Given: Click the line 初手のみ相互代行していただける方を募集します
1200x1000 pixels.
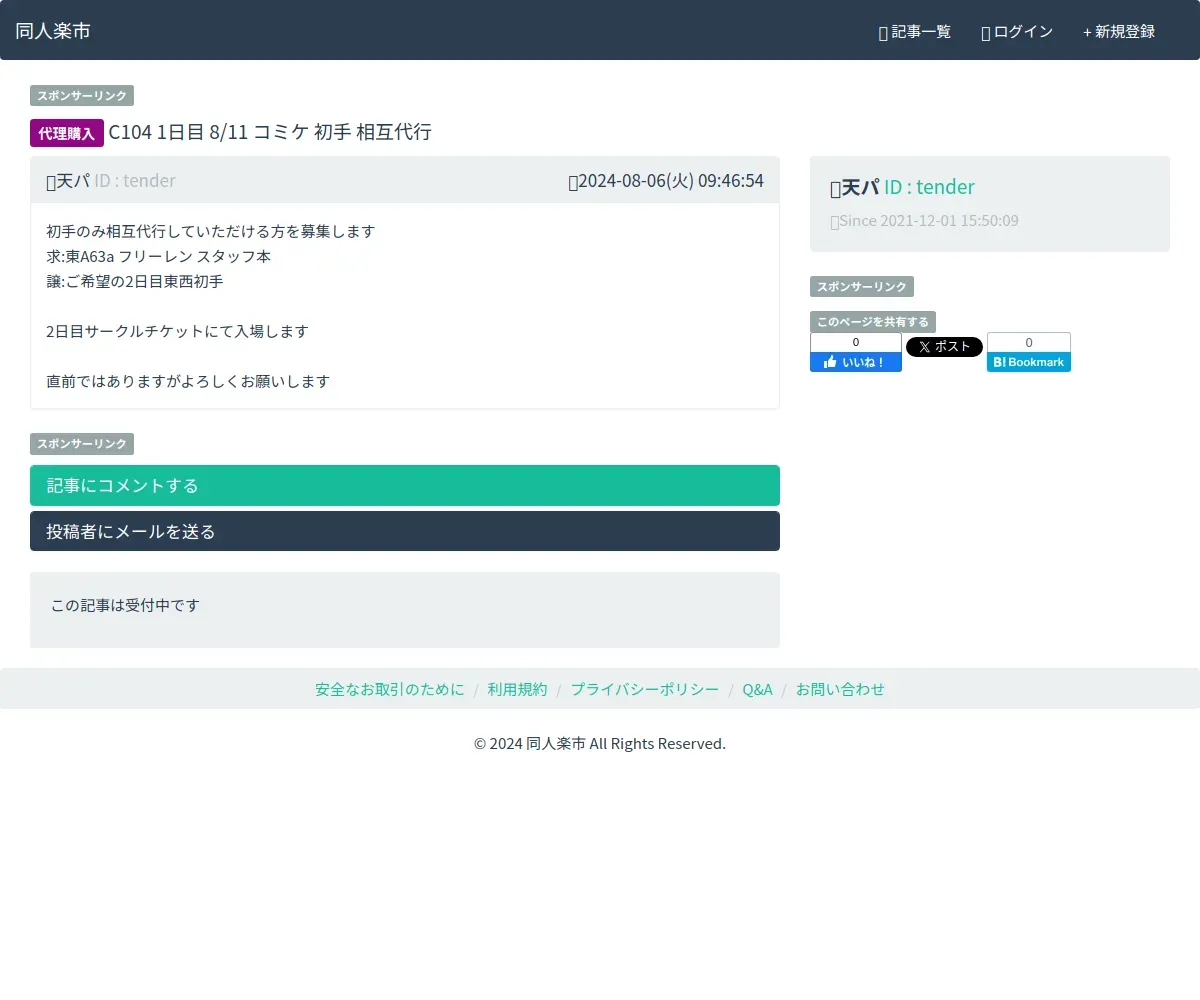Looking at the screenshot, I should pyautogui.click(x=210, y=231).
